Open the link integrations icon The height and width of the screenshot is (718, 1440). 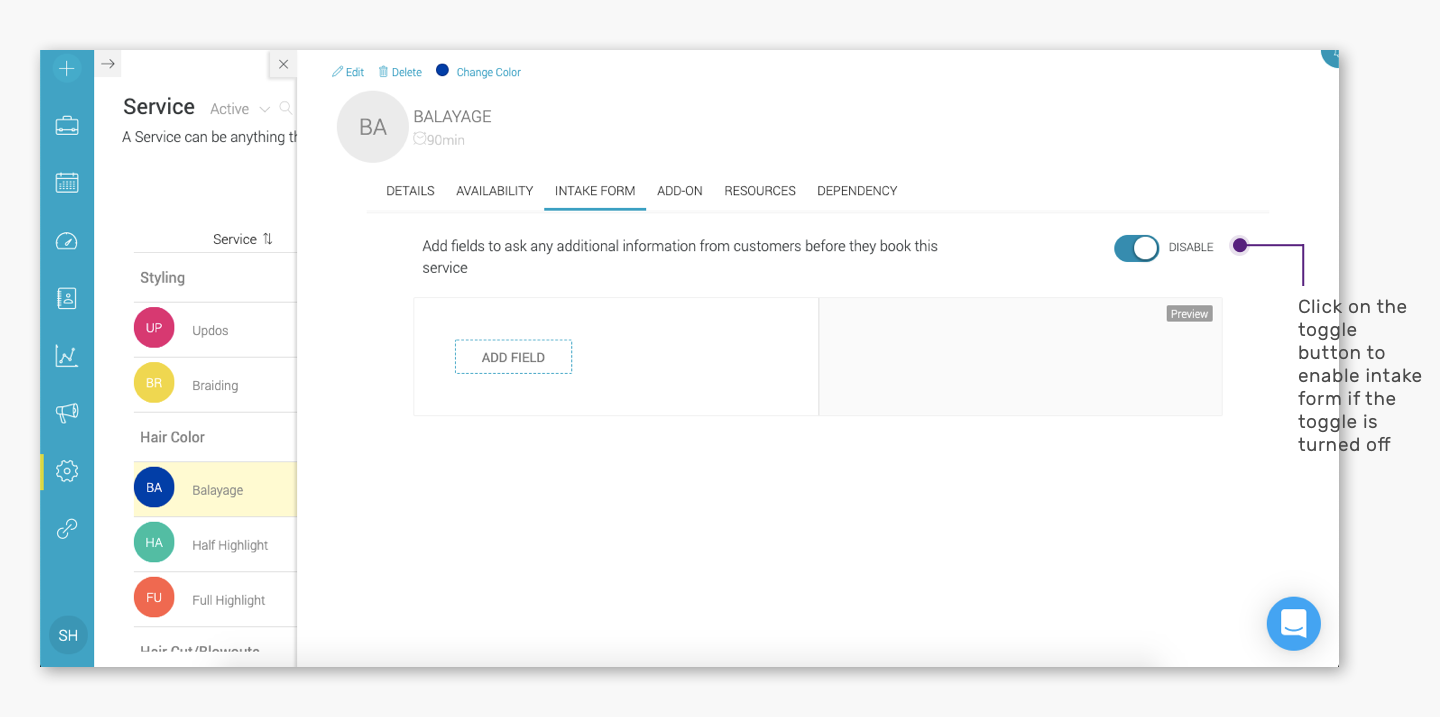(x=67, y=529)
